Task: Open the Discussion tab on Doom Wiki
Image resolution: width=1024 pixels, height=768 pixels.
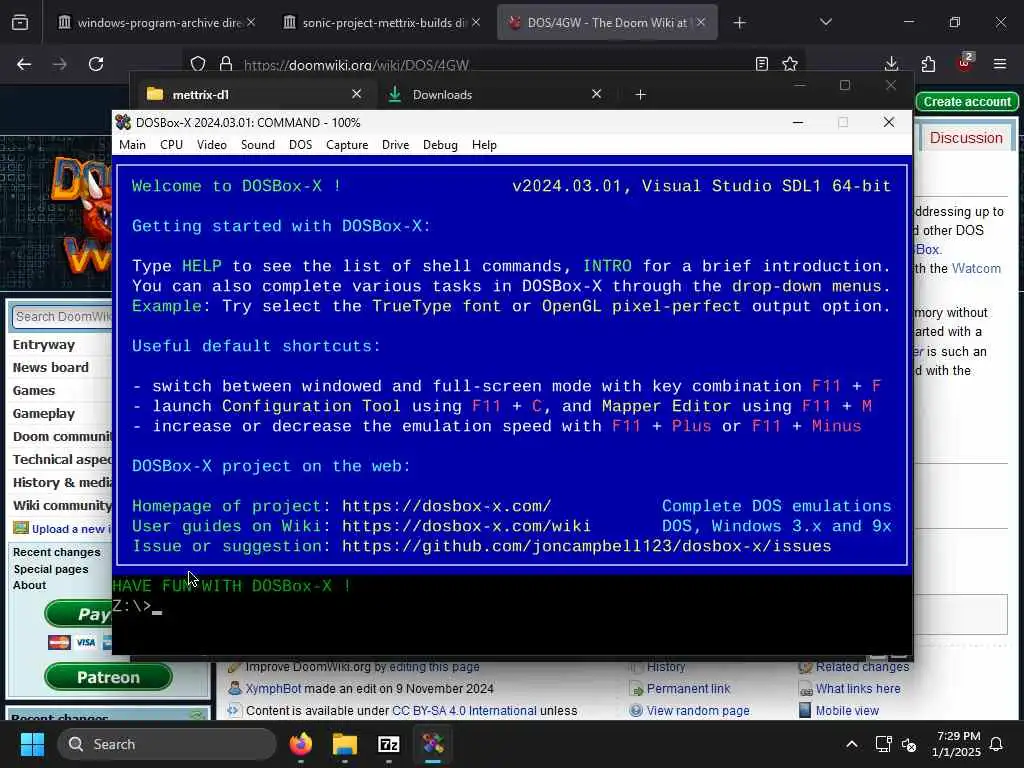Action: (966, 138)
